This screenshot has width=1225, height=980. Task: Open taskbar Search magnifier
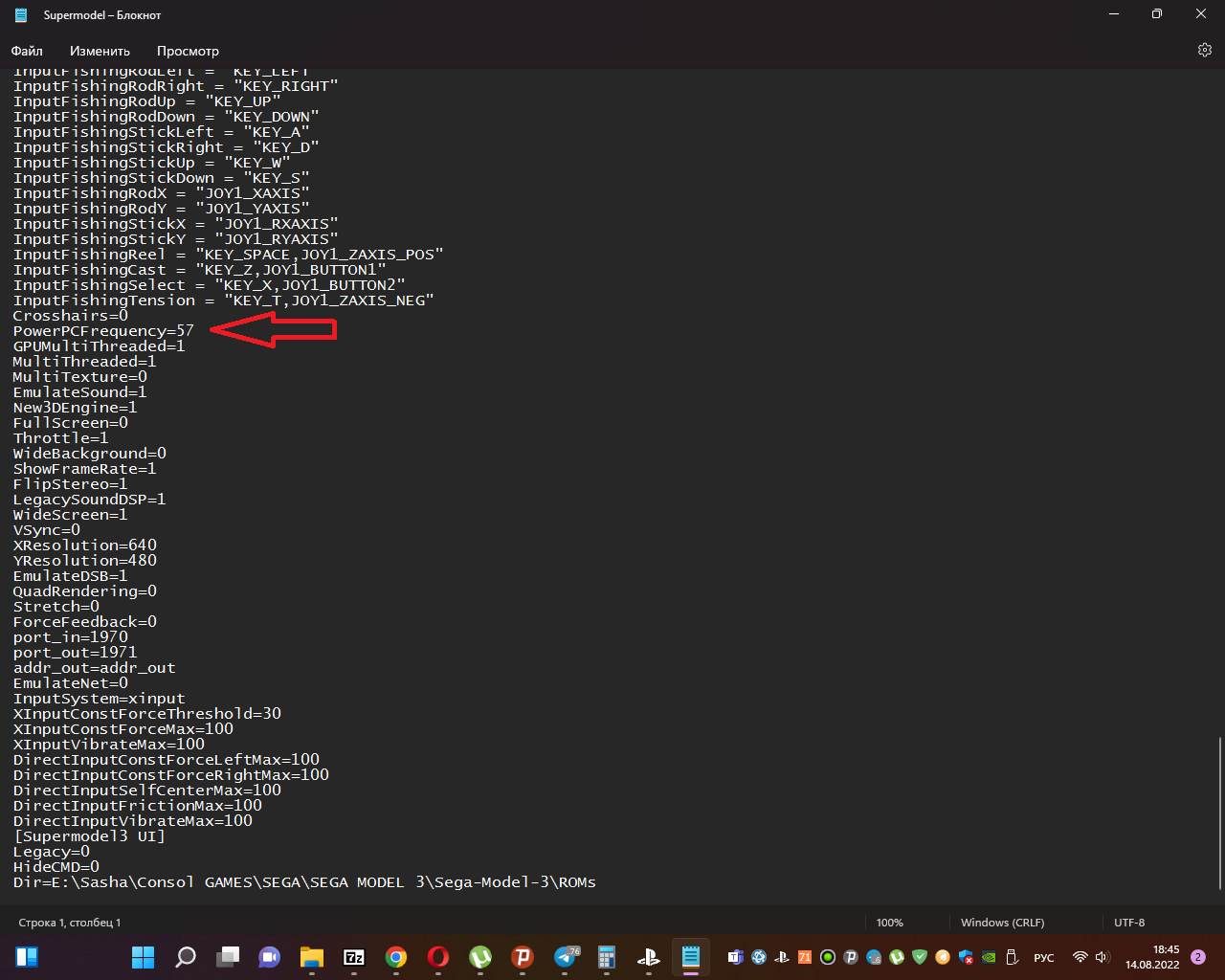[x=186, y=957]
